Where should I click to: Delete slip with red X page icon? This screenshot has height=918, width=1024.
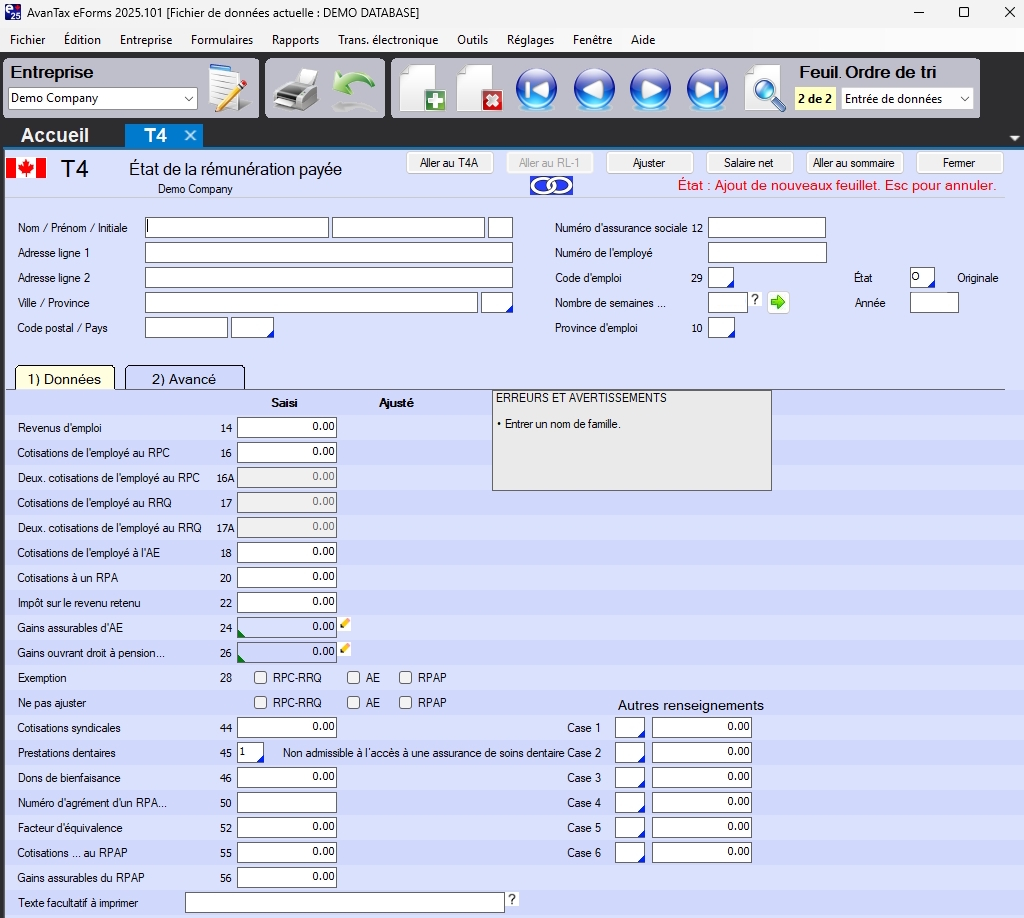pos(480,88)
